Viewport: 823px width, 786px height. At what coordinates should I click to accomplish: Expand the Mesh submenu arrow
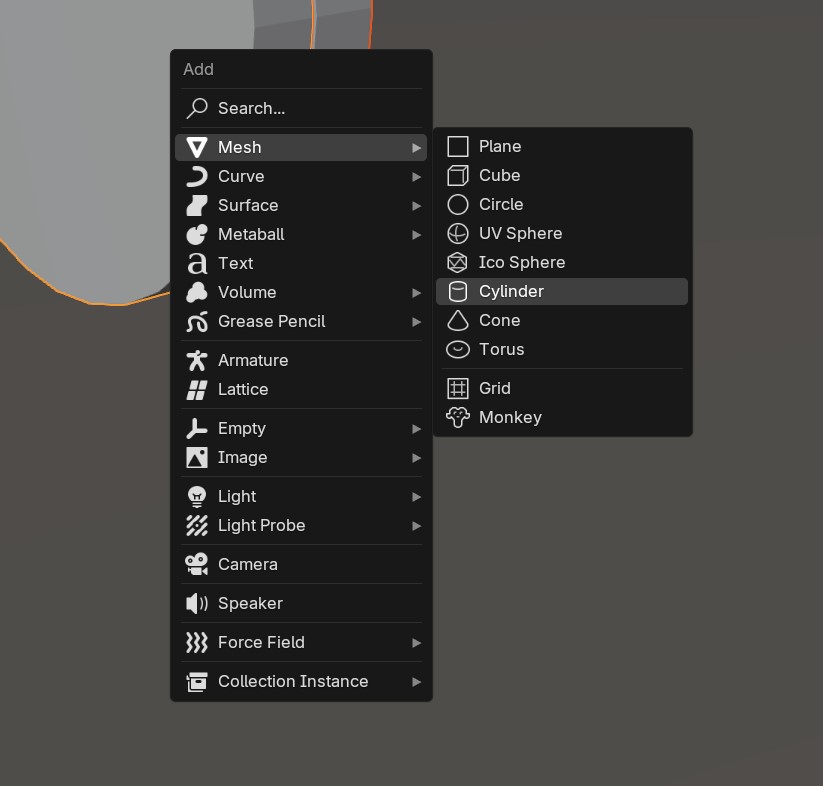(x=416, y=148)
